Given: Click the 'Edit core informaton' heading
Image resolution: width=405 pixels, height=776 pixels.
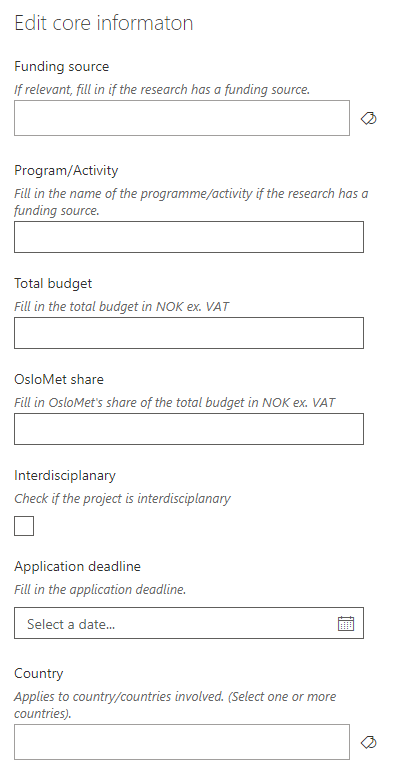Looking at the screenshot, I should (x=103, y=23).
